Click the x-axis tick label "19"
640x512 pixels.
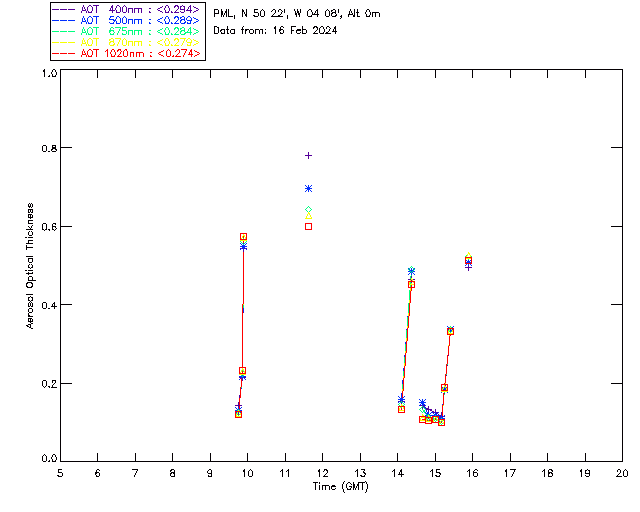click(x=585, y=473)
